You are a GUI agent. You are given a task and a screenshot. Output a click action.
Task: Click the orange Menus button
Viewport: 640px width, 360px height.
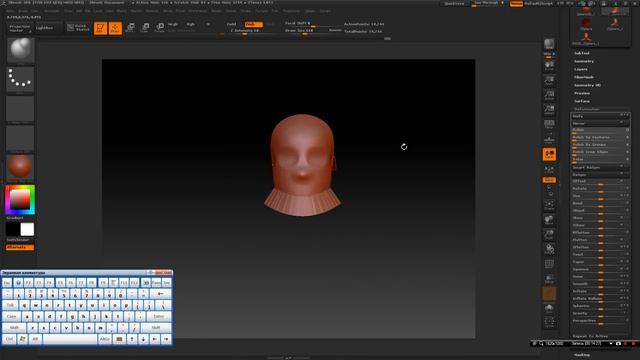coord(516,4)
